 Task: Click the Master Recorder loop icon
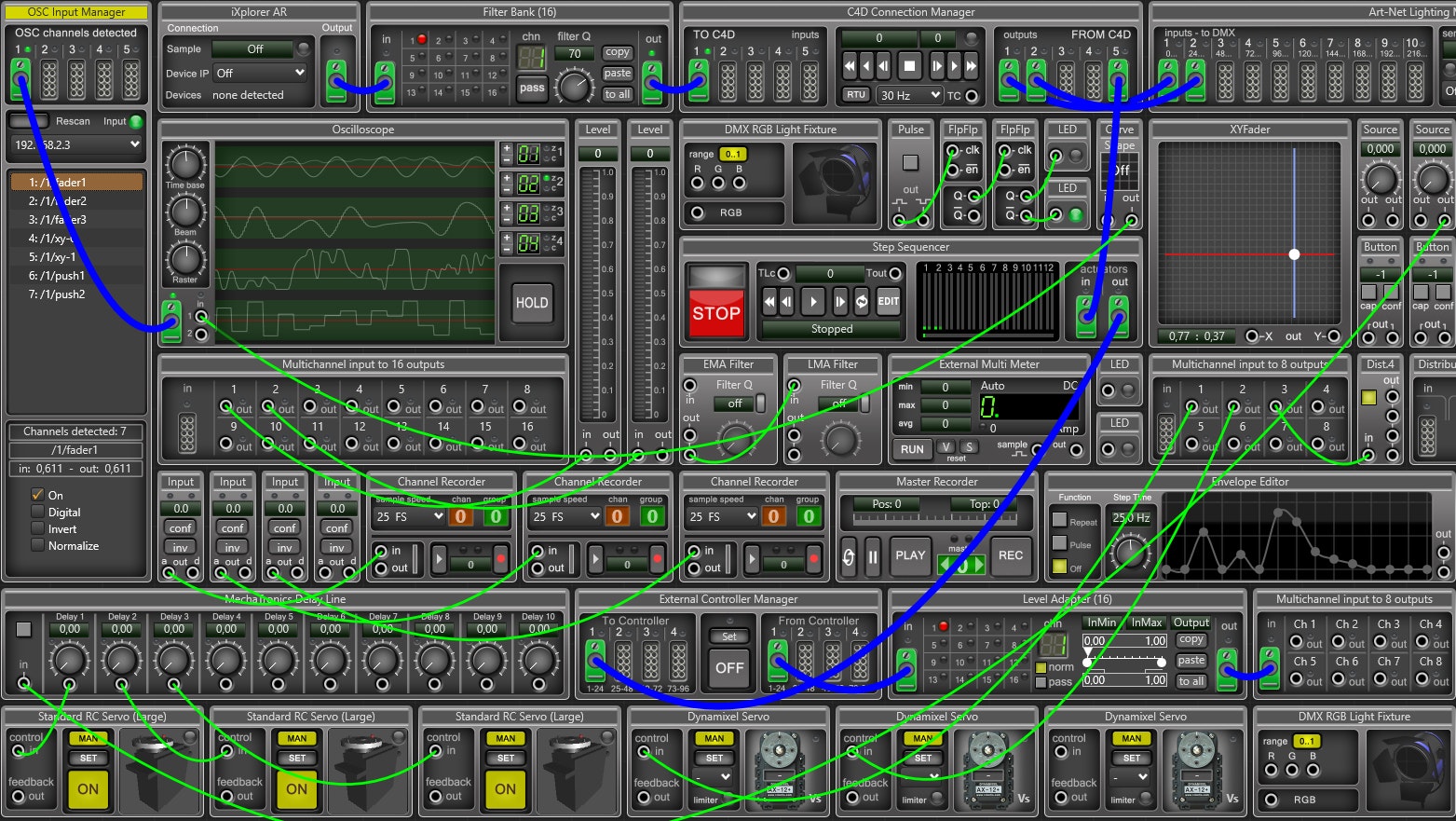click(849, 556)
